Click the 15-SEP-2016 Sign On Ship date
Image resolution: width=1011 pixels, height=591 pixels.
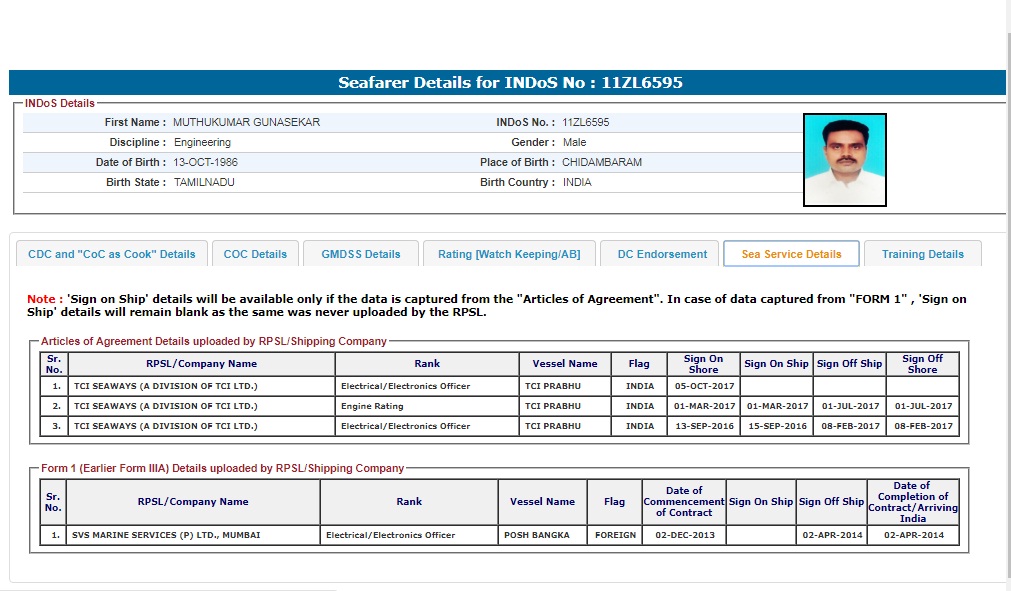coord(777,426)
